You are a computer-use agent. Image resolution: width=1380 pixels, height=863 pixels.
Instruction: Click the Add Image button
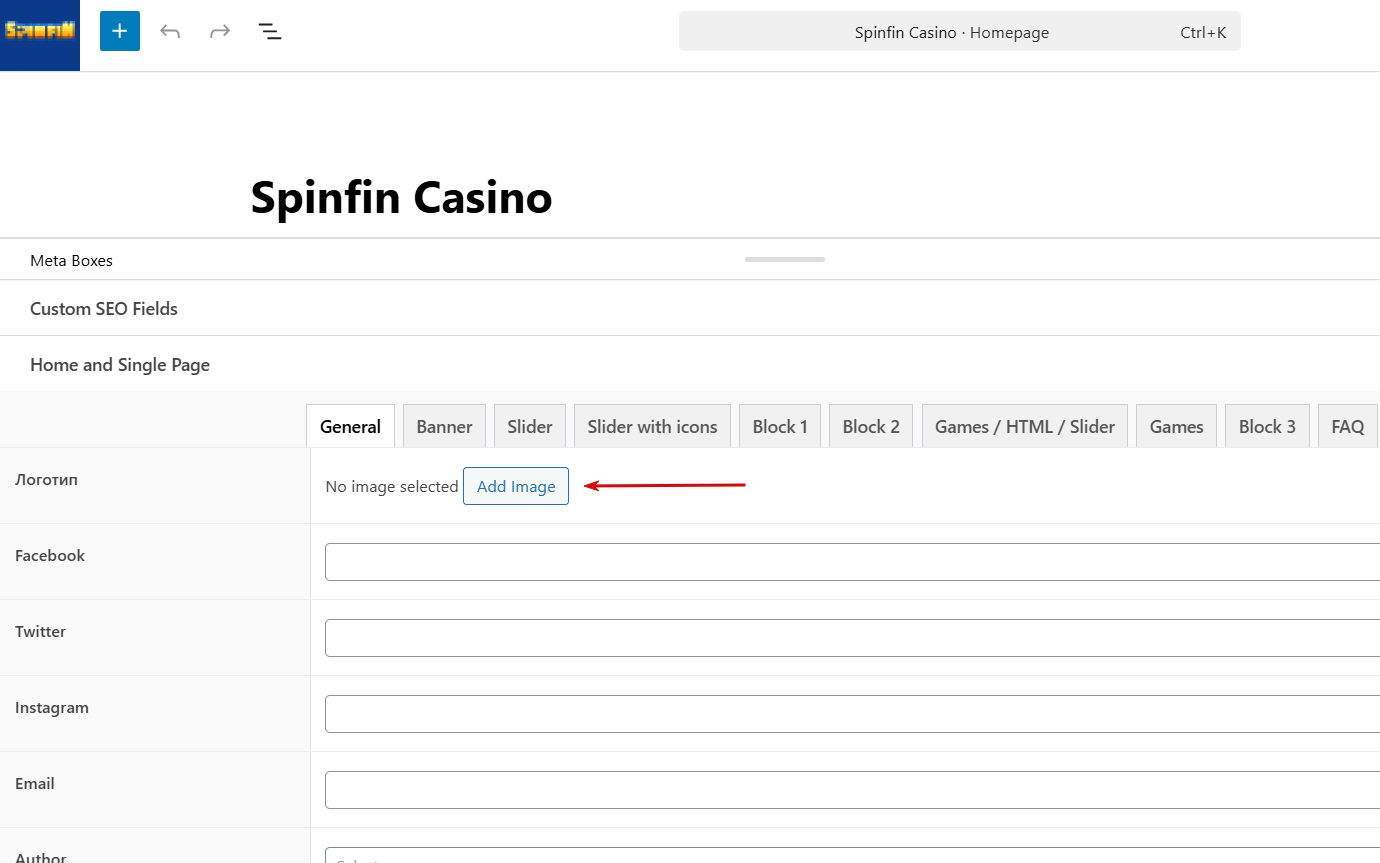pyautogui.click(x=516, y=487)
